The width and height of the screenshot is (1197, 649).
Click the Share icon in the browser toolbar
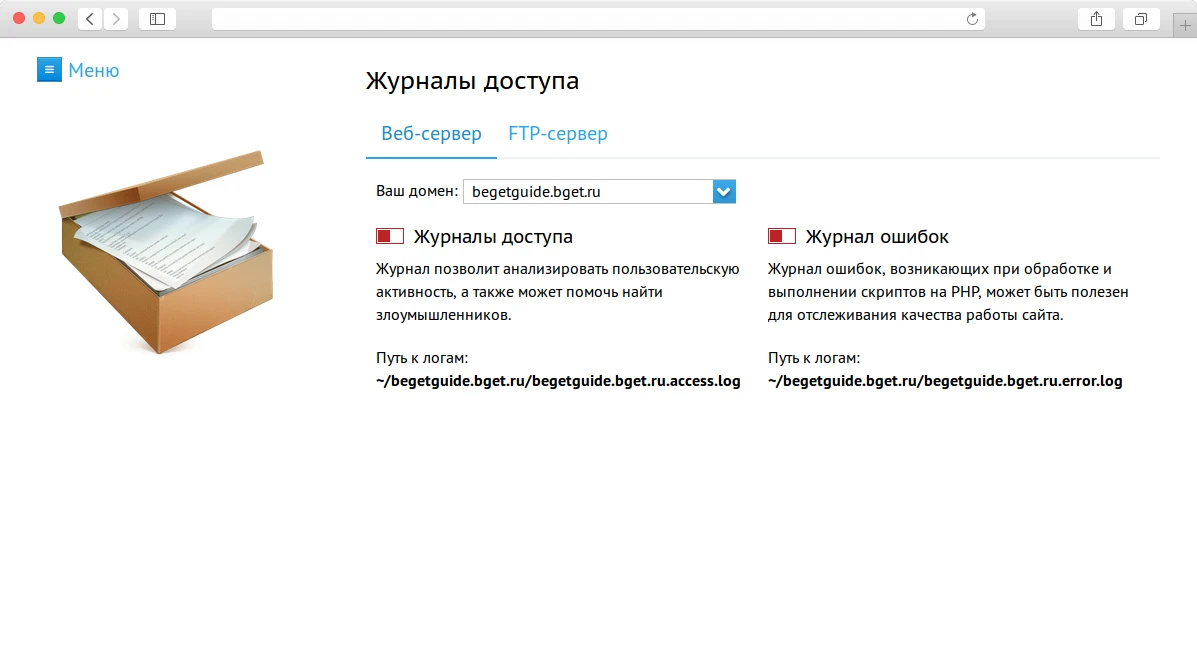click(x=1096, y=18)
